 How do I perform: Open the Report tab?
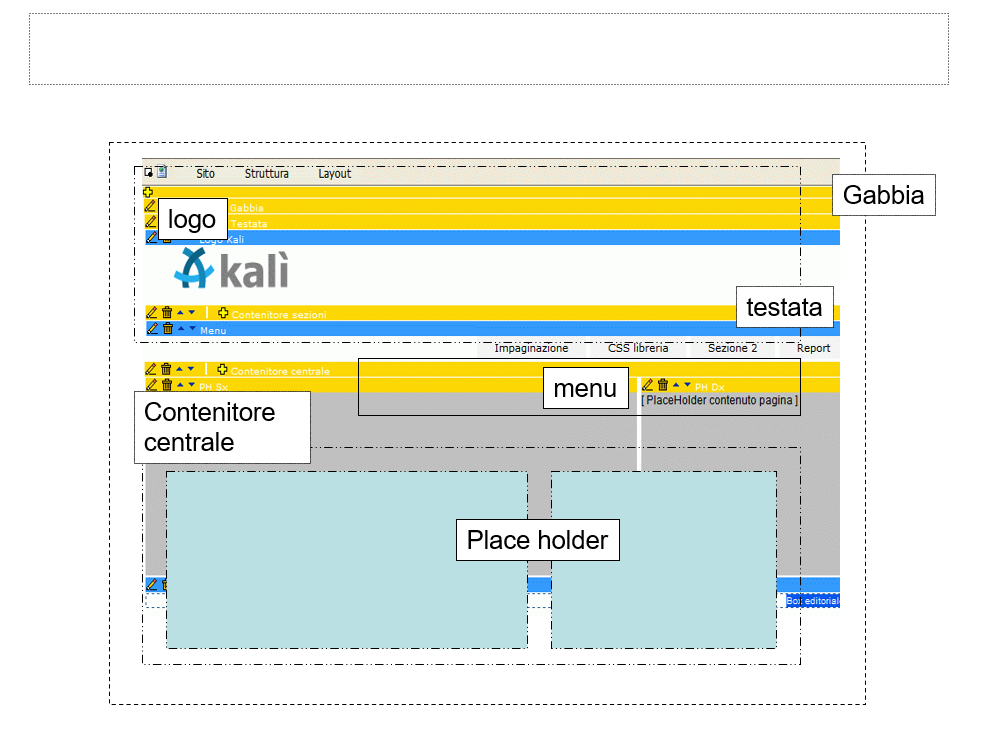(x=813, y=348)
